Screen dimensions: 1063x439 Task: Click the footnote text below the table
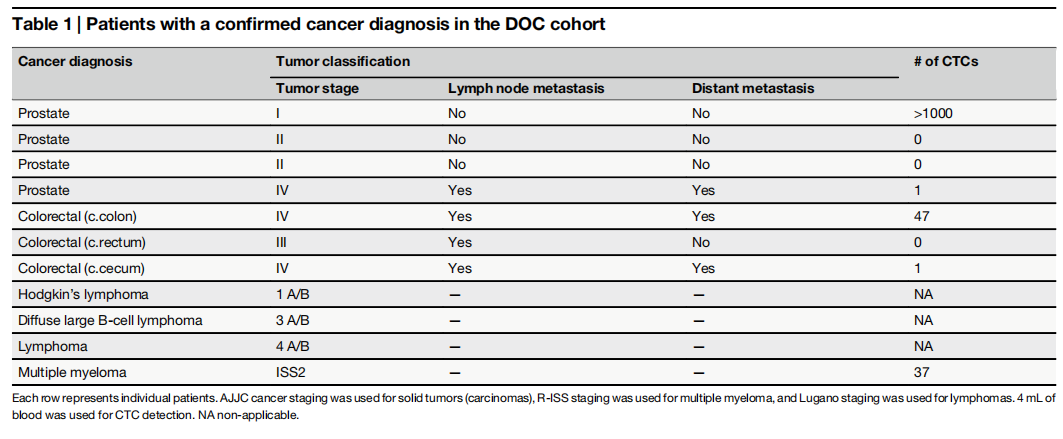tap(530, 407)
